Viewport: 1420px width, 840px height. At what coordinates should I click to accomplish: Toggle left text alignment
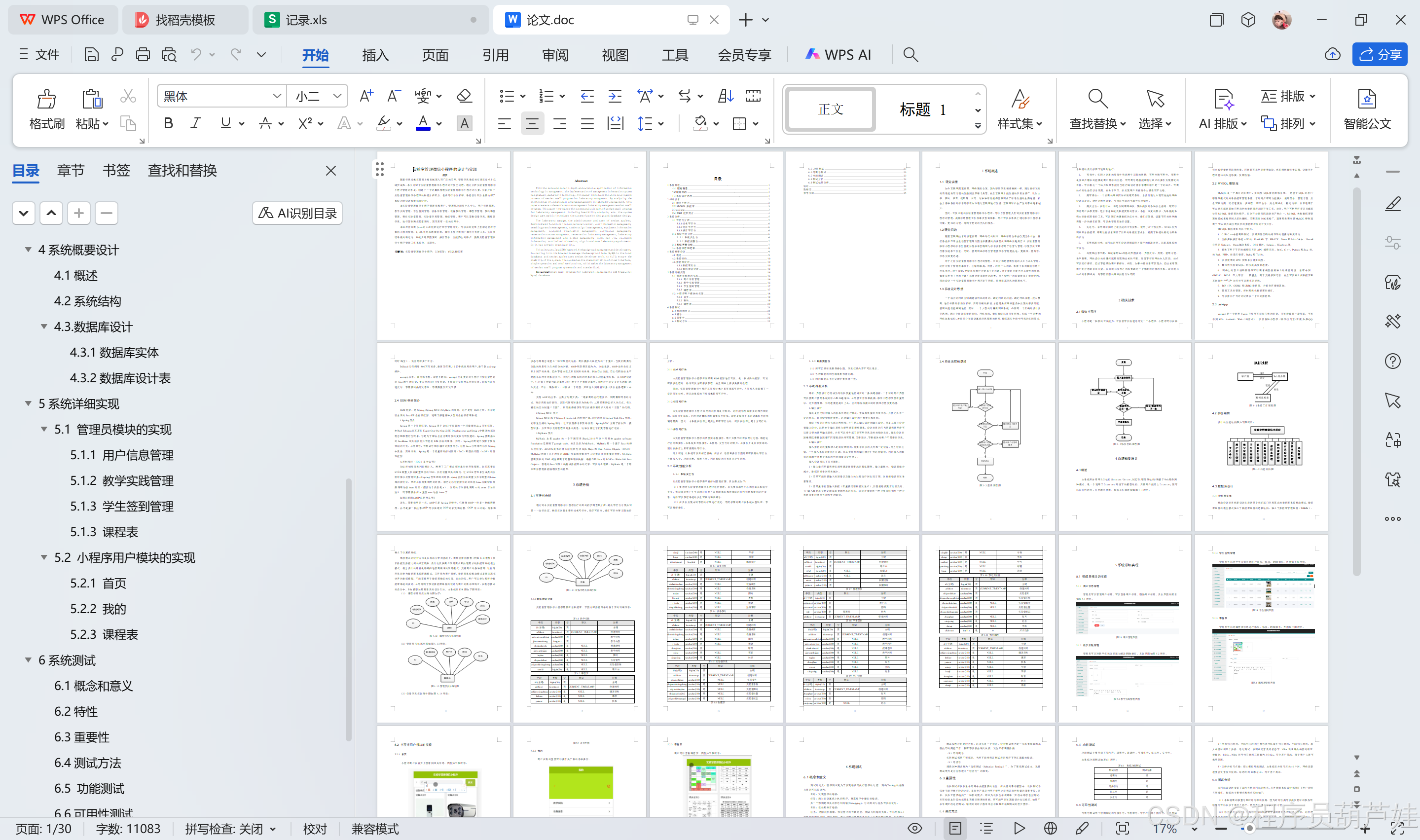504,123
